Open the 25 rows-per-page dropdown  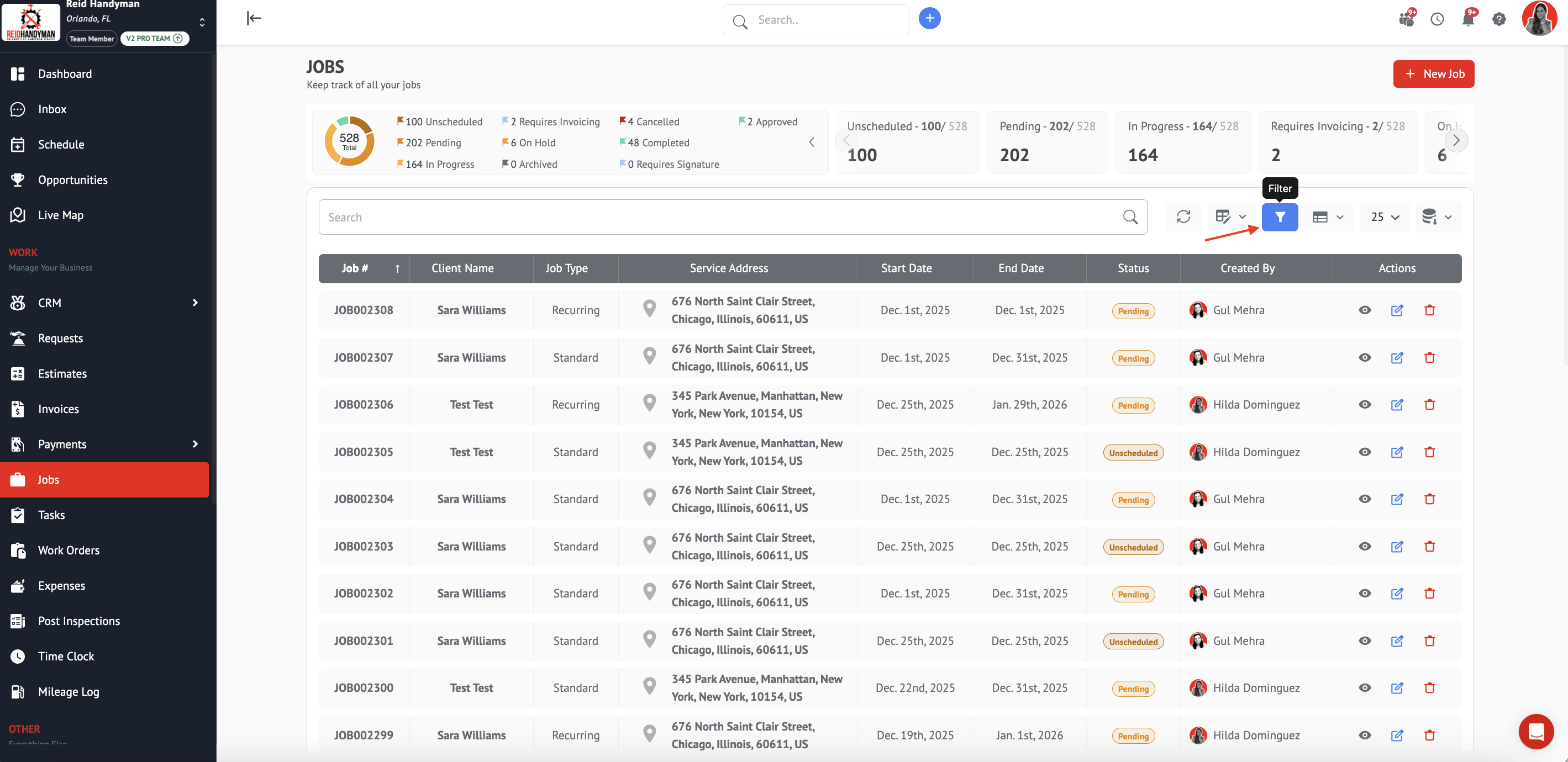pyautogui.click(x=1384, y=217)
